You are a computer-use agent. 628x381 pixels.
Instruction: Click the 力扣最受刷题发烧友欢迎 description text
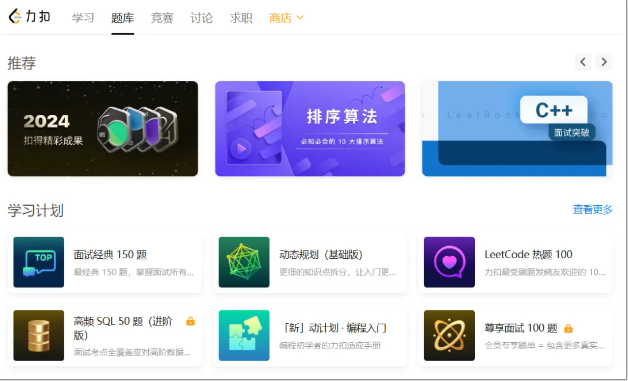coord(545,272)
